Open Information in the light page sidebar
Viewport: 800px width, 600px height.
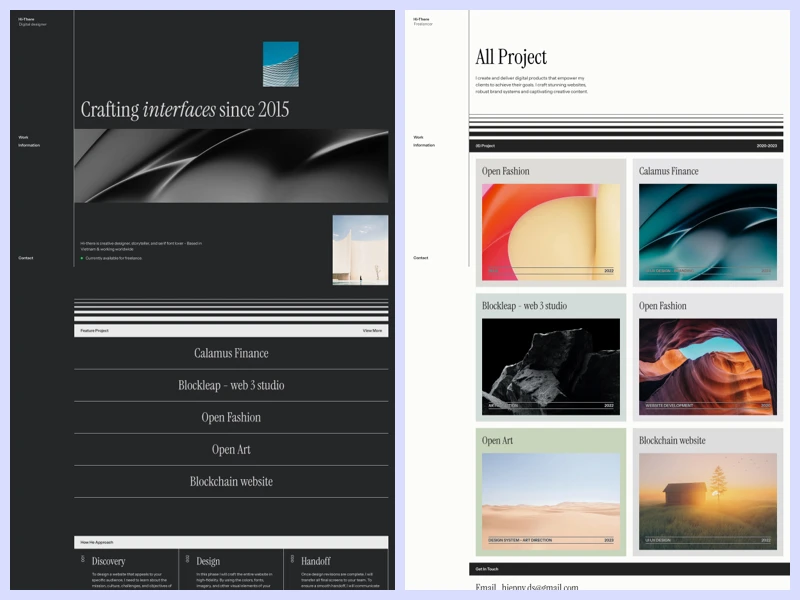[424, 145]
